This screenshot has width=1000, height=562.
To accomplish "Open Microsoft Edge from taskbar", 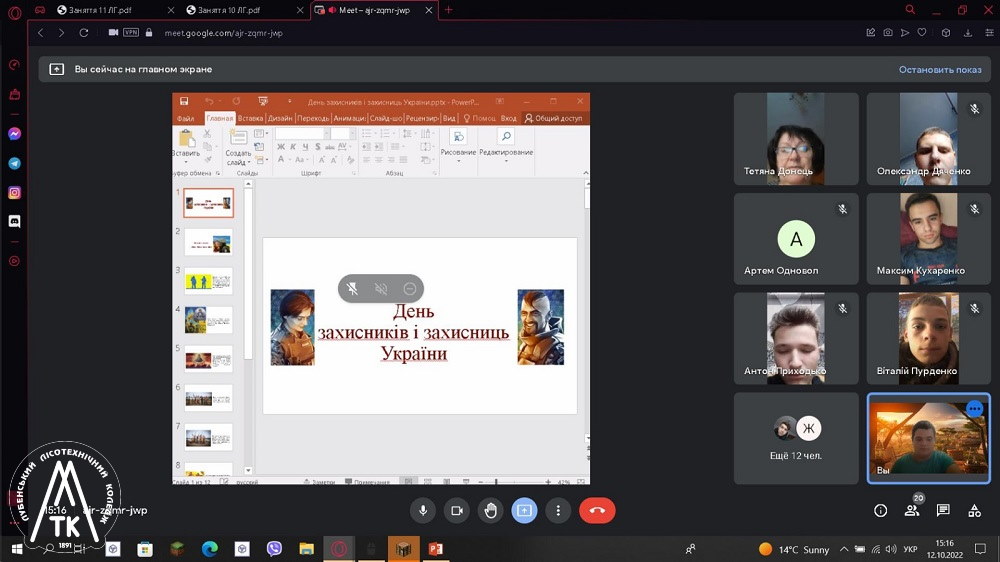I will [x=210, y=549].
